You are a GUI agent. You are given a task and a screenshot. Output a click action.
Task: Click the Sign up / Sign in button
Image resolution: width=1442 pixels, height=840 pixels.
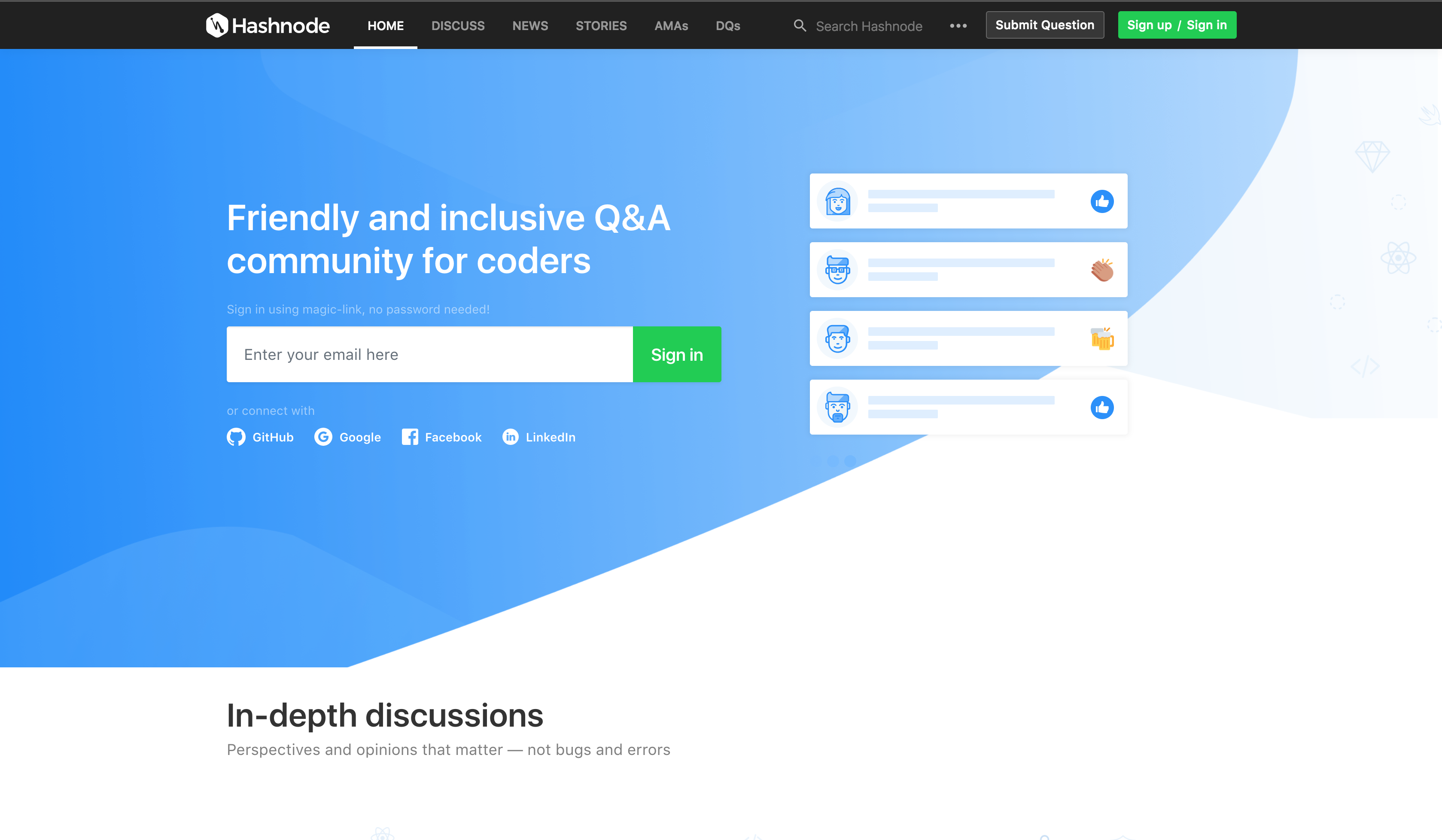(1177, 25)
